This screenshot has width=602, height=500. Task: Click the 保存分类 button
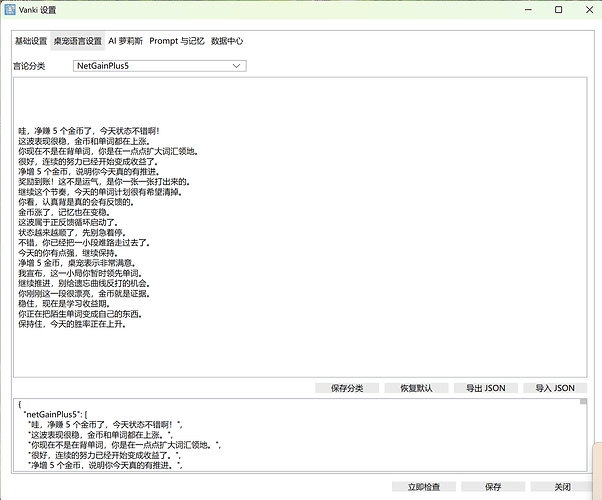coord(347,388)
